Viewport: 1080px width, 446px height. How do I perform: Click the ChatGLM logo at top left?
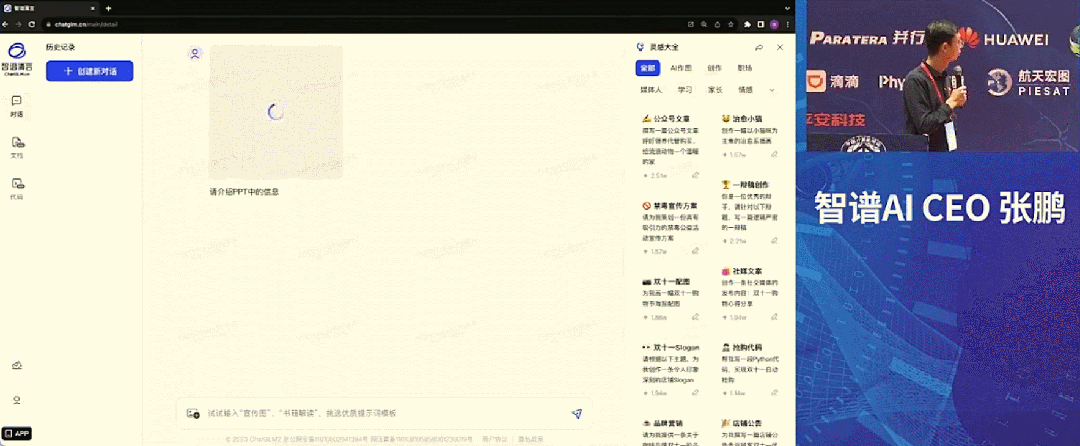17,55
